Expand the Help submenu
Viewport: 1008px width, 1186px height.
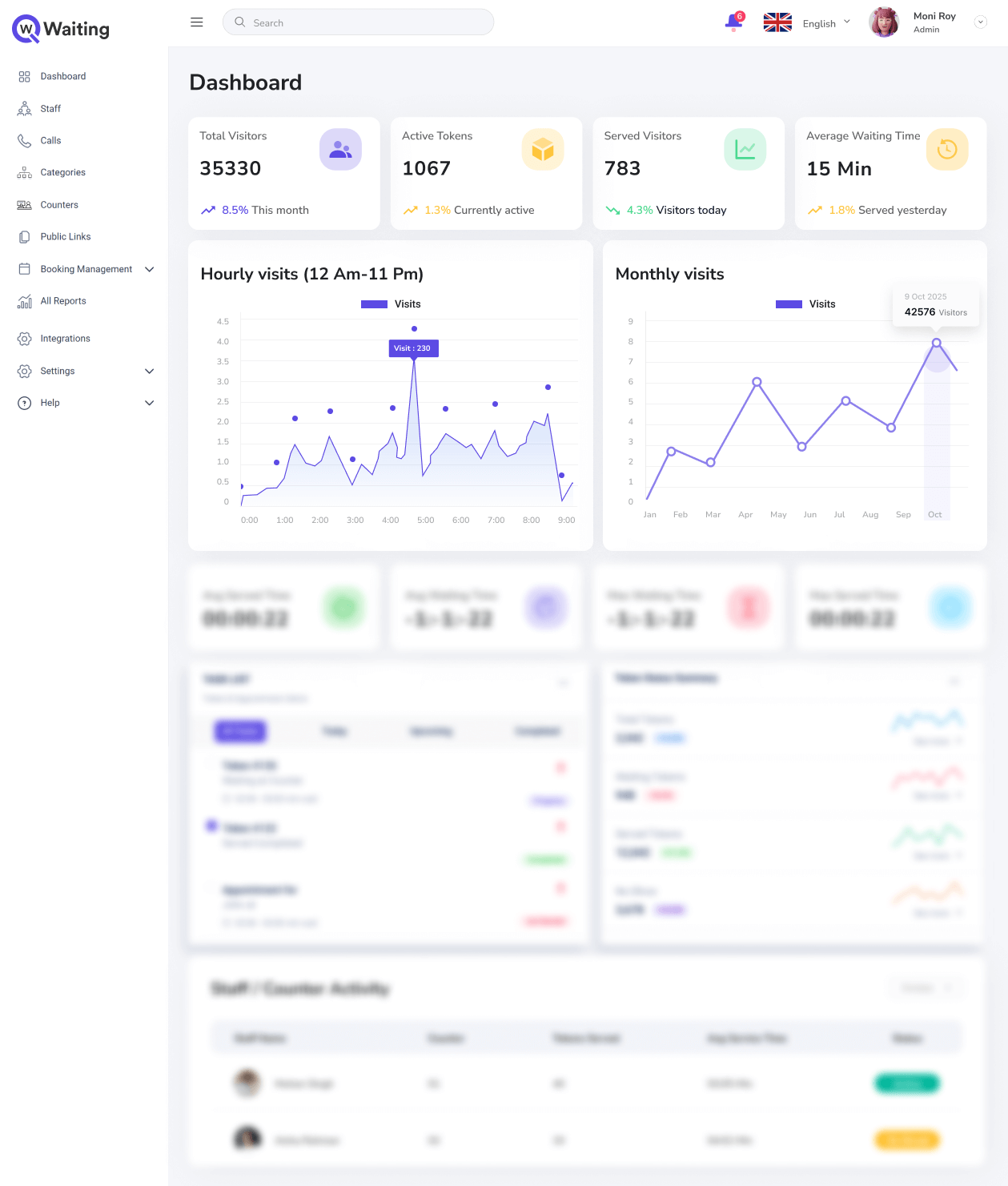150,404
